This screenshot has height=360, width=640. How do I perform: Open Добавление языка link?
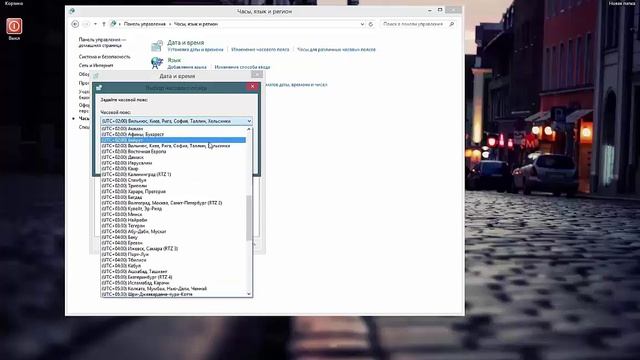(x=187, y=67)
